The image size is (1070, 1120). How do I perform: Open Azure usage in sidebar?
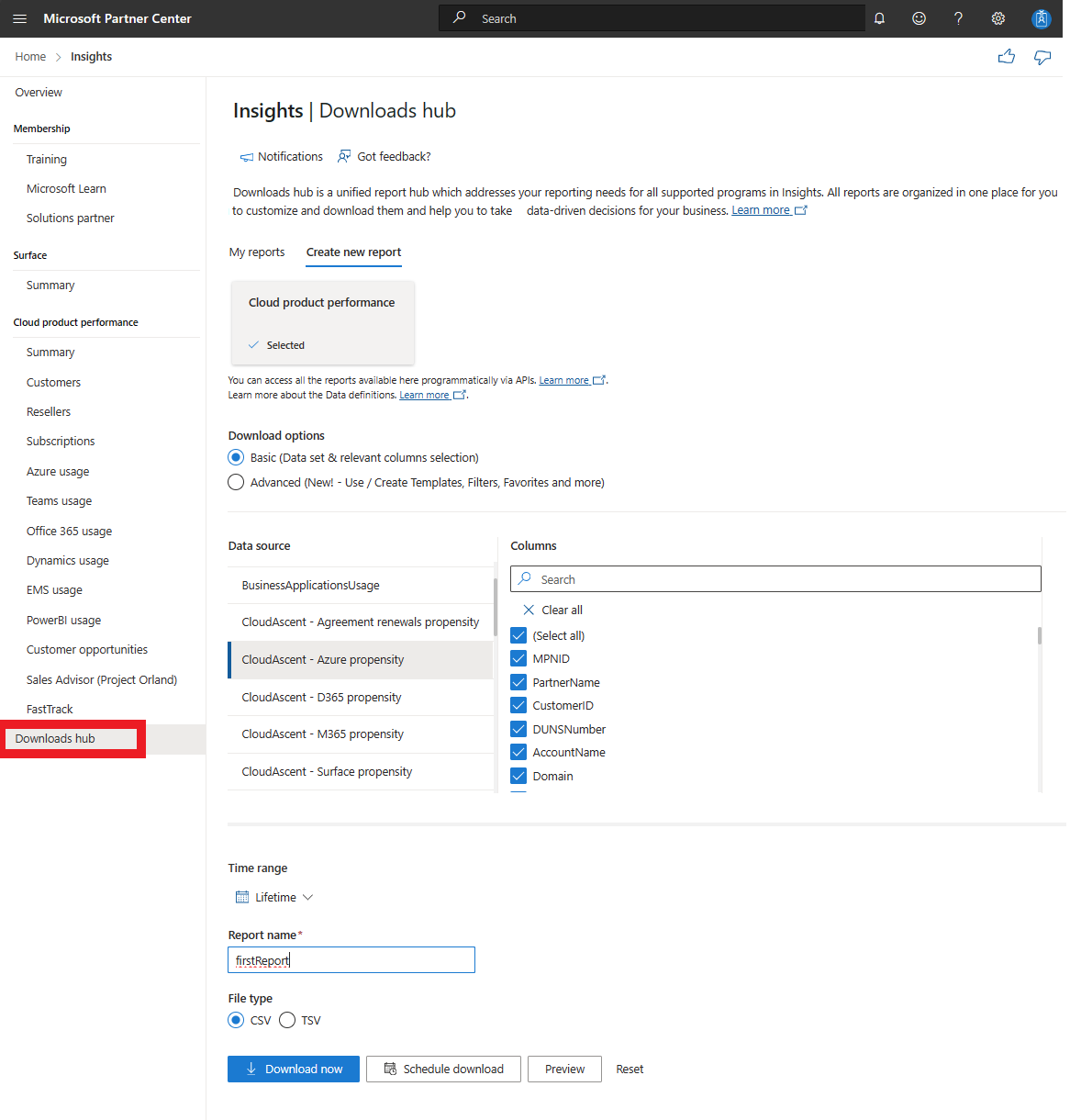pyautogui.click(x=58, y=472)
